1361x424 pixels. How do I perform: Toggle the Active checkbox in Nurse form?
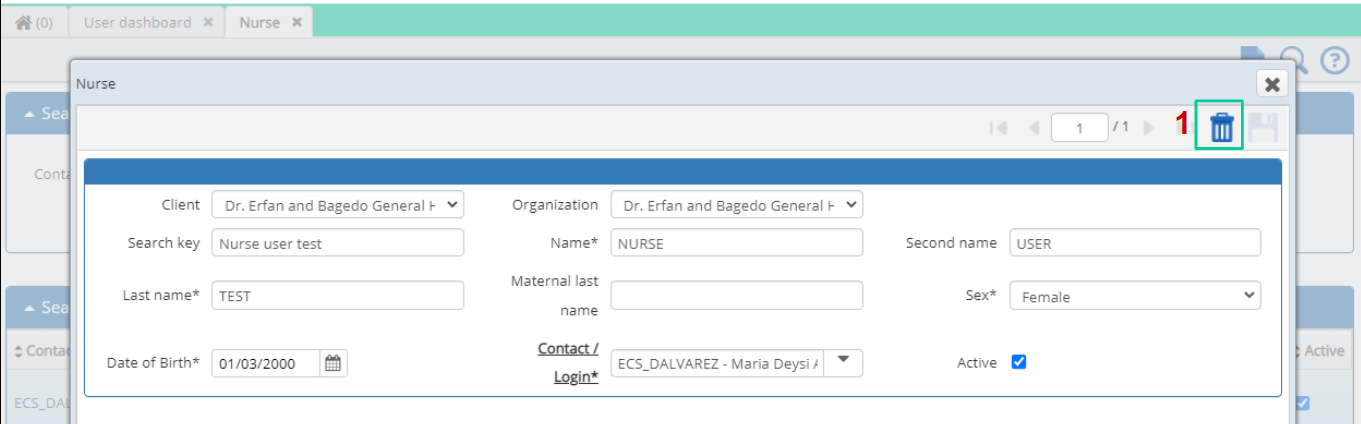point(1019,362)
